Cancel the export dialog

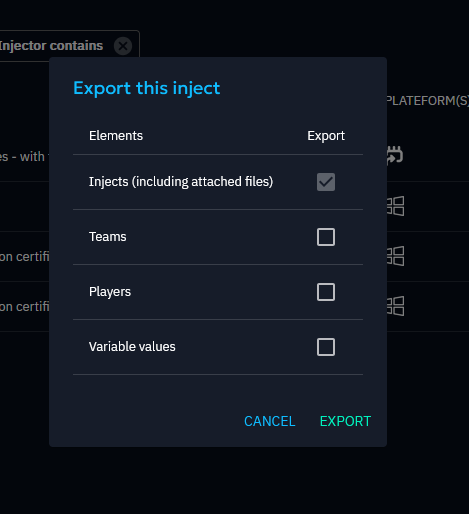[x=270, y=421]
